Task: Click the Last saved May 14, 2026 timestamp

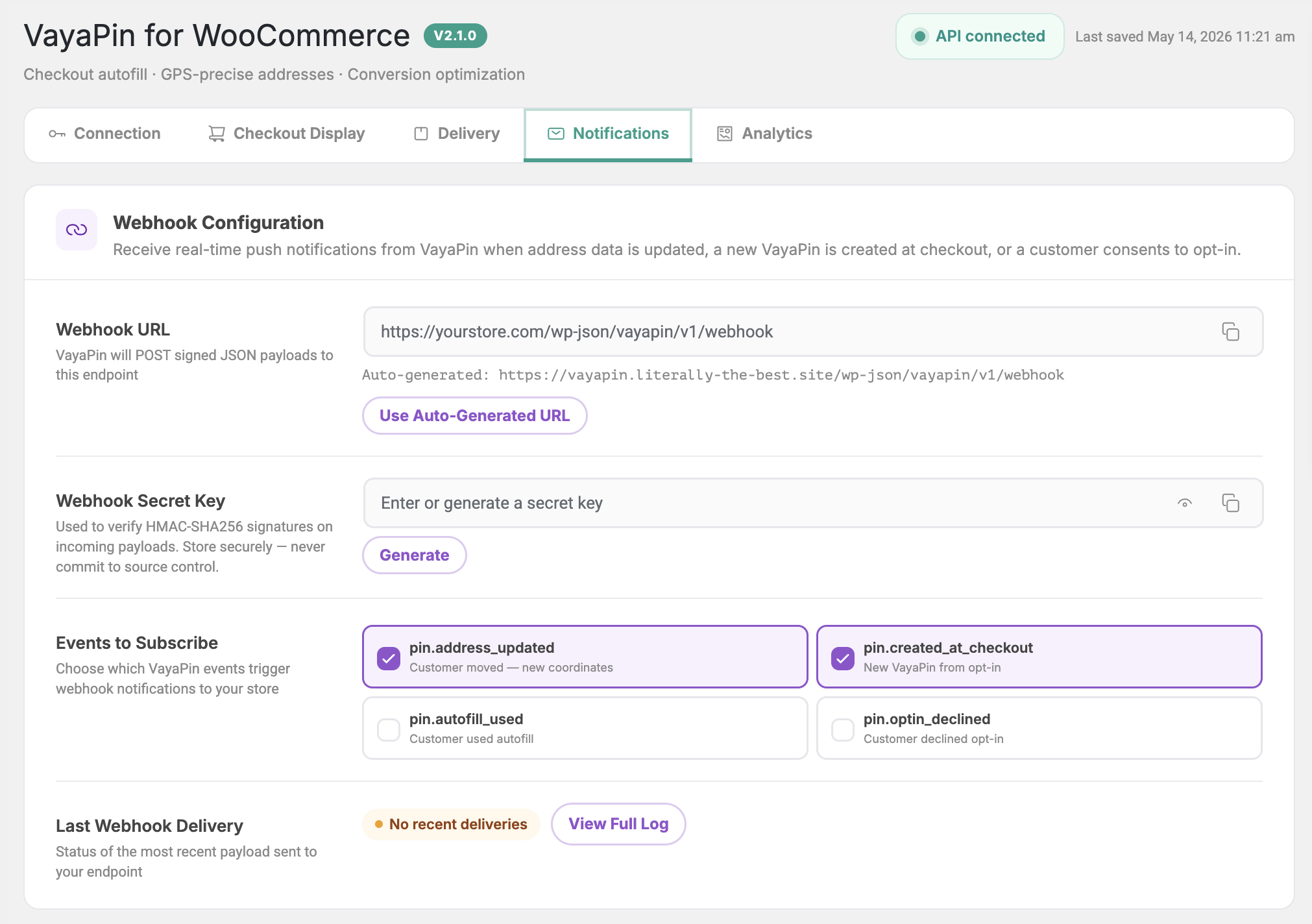Action: click(1185, 36)
